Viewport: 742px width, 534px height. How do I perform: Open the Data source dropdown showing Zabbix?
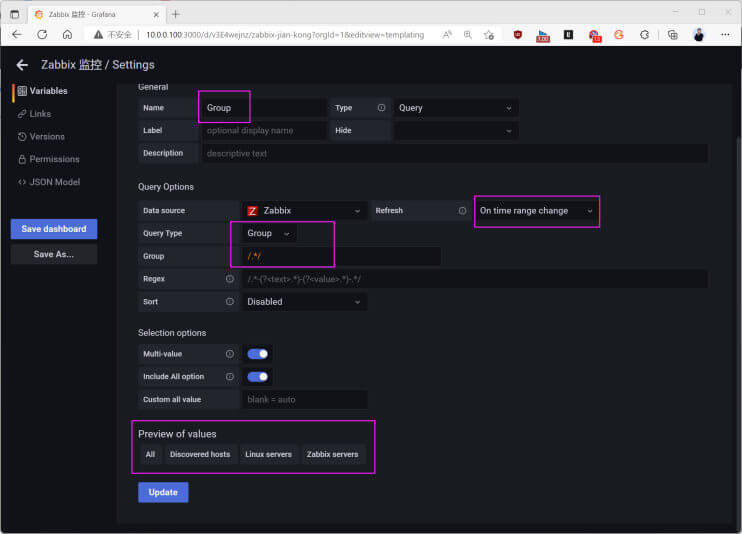point(305,211)
